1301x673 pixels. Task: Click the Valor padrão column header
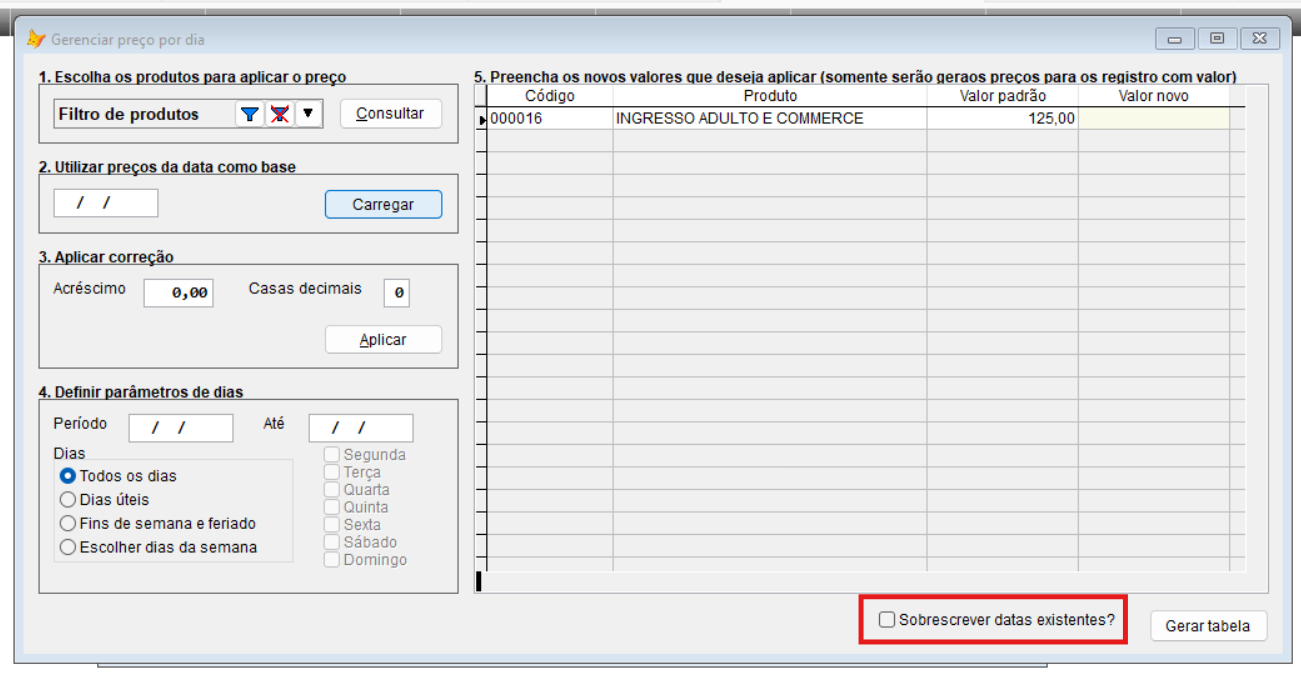click(1002, 96)
